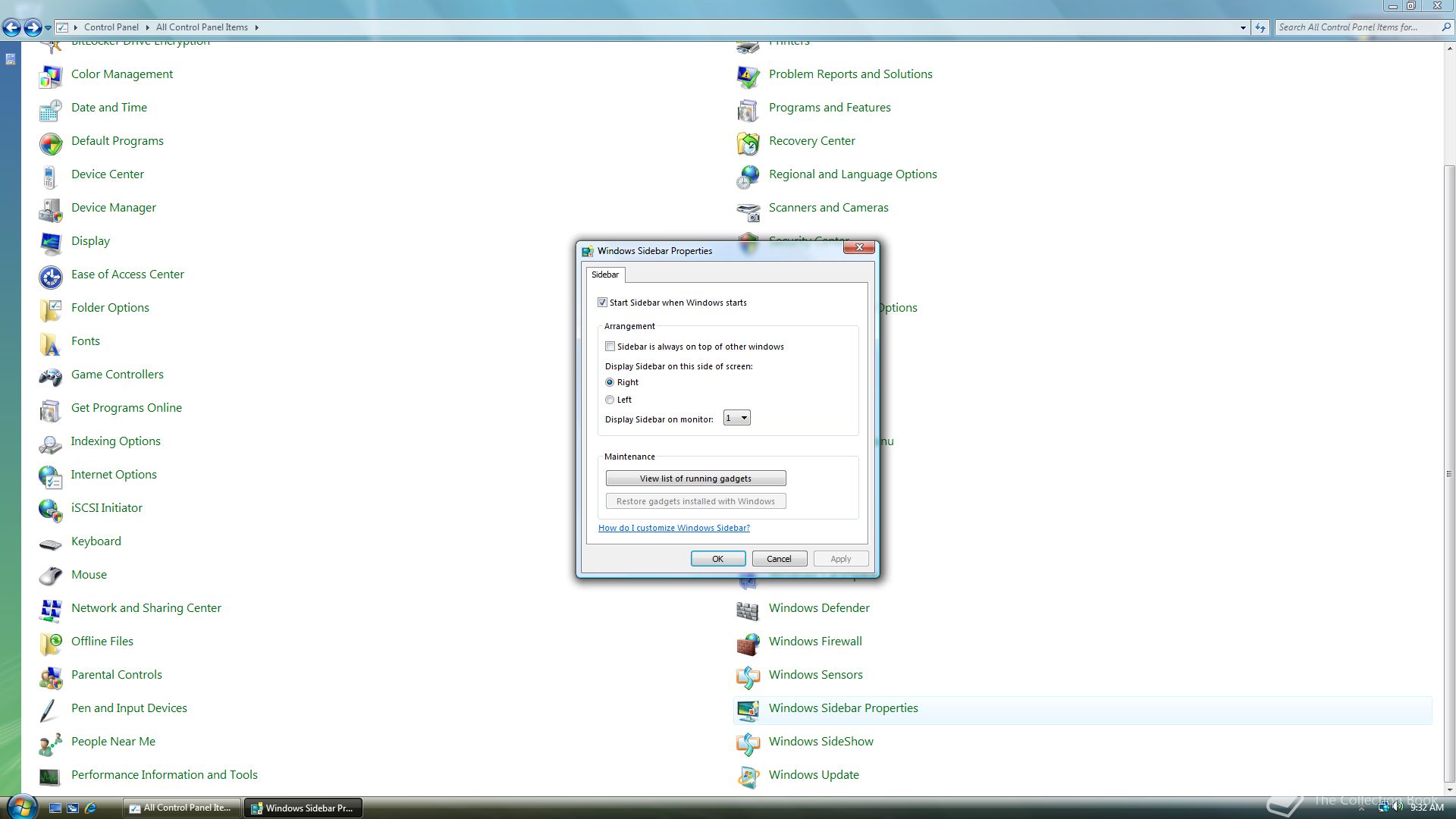Open Windows Sidebar Properties text link
The height and width of the screenshot is (819, 1456).
(x=843, y=708)
